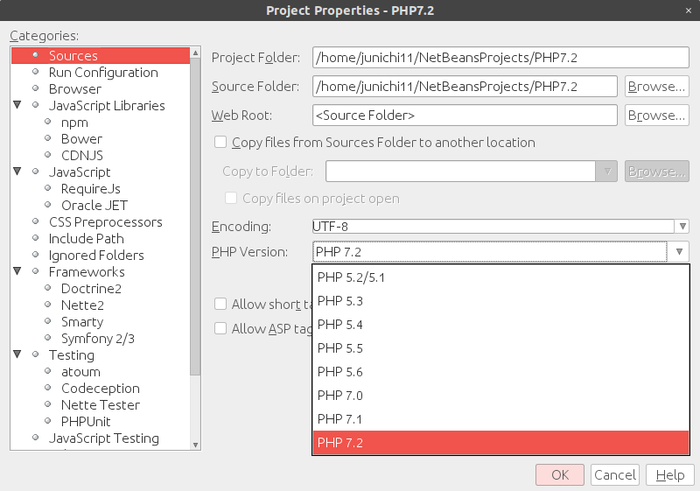700x491 pixels.
Task: Enable Copy files from Sources Folder checkbox
Action: coord(221,143)
